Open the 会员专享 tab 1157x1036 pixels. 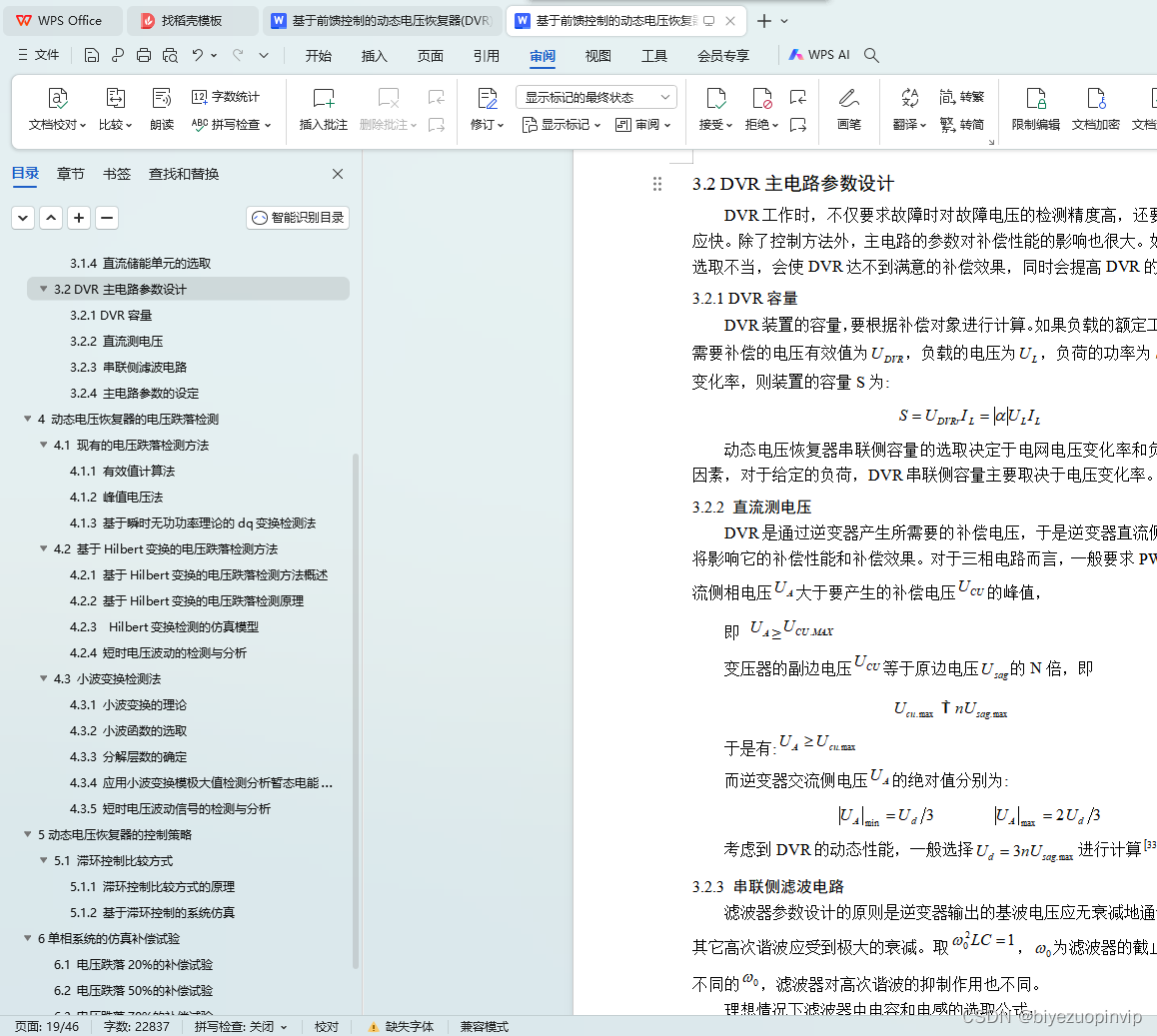723,55
